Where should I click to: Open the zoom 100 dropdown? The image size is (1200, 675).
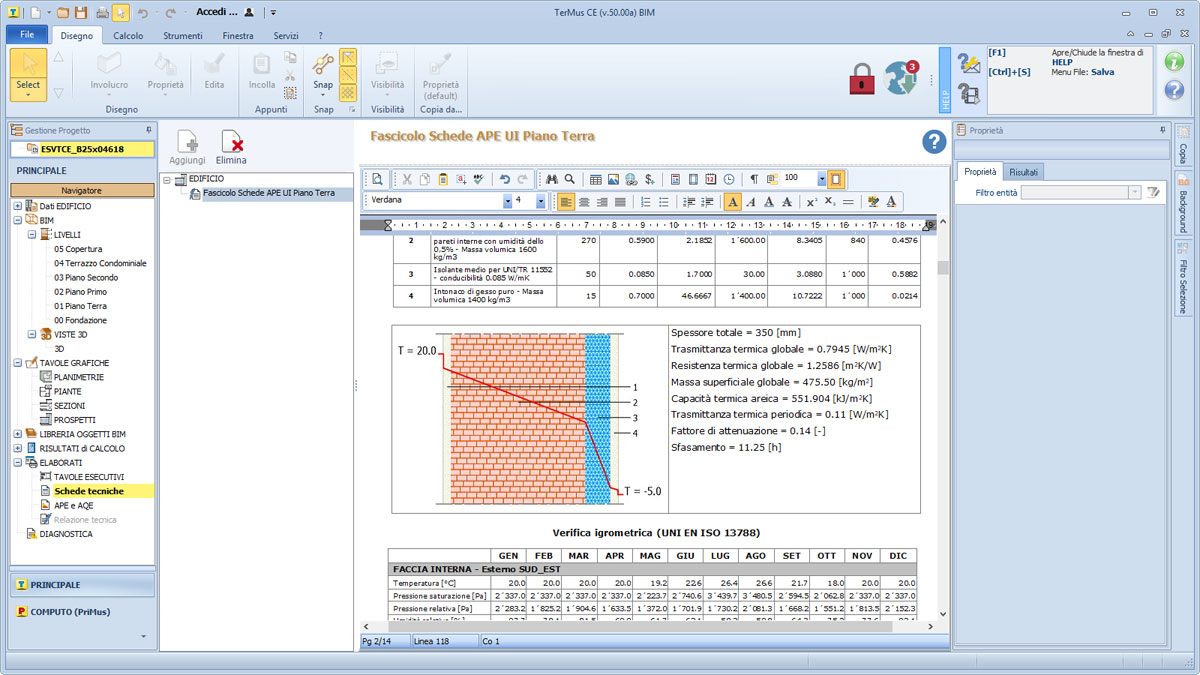click(822, 179)
